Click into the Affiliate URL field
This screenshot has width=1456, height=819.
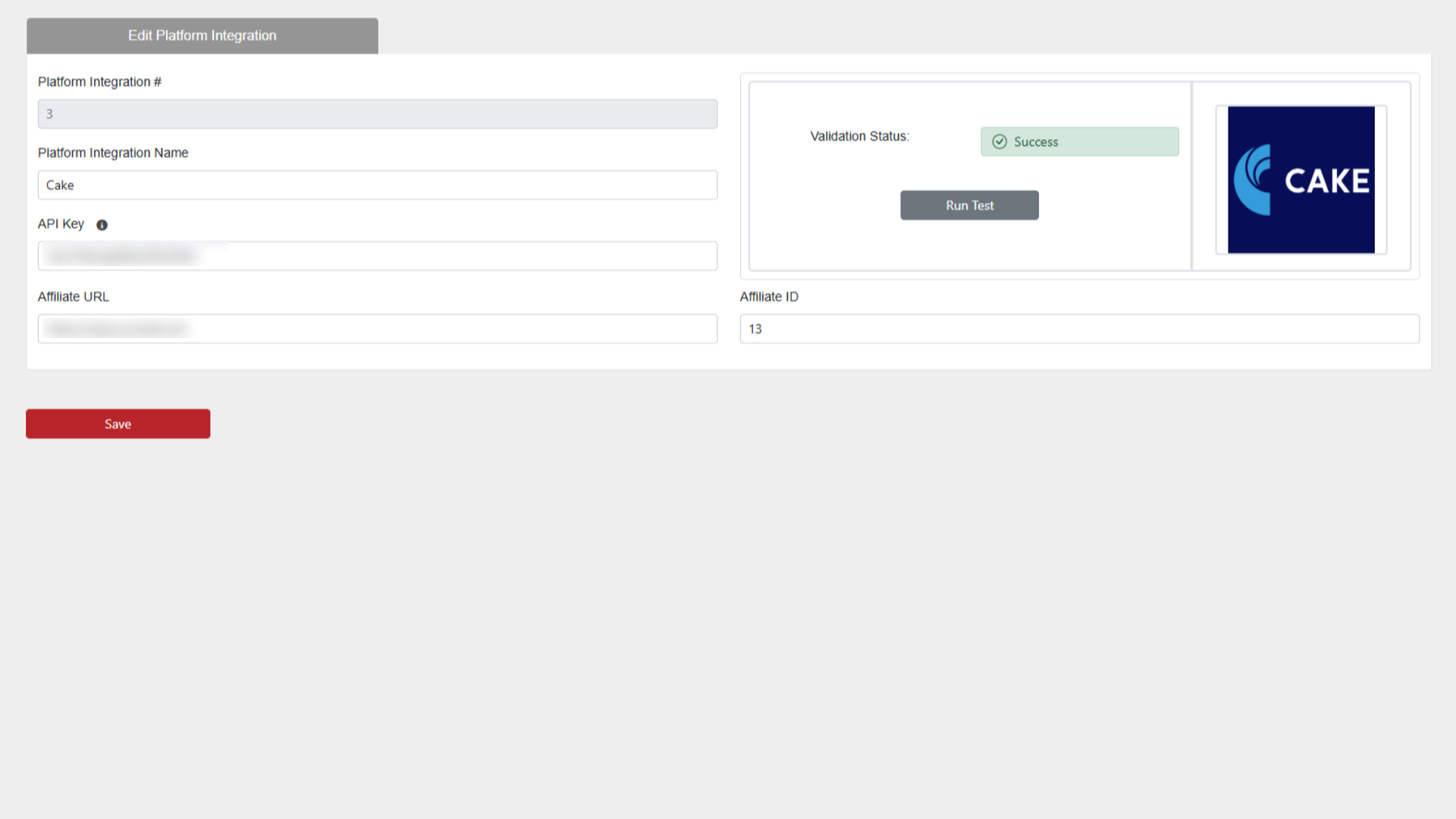click(378, 329)
